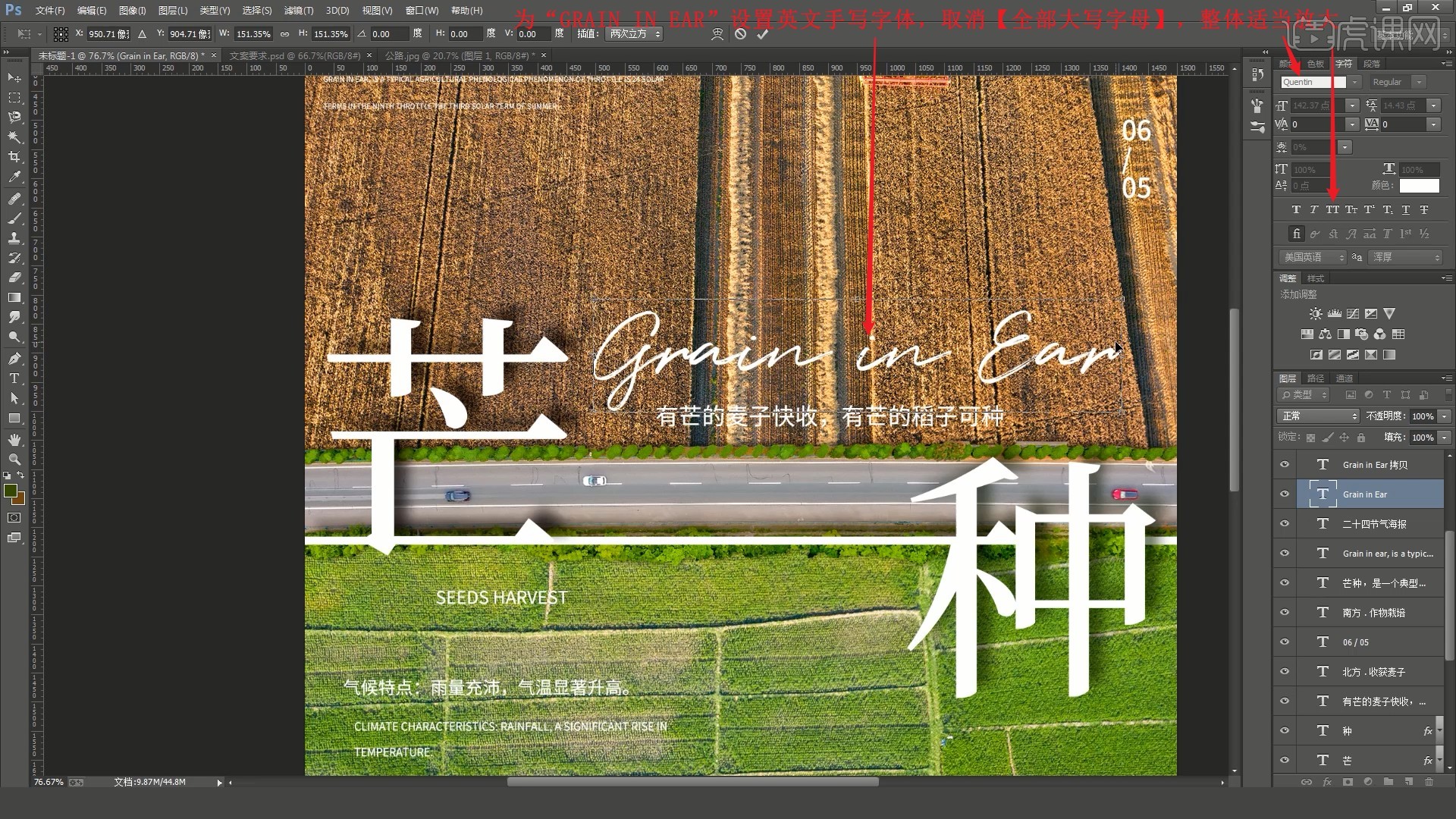1456x819 pixels.
Task: Toggle standard ligatures fi button
Action: [x=1297, y=234]
